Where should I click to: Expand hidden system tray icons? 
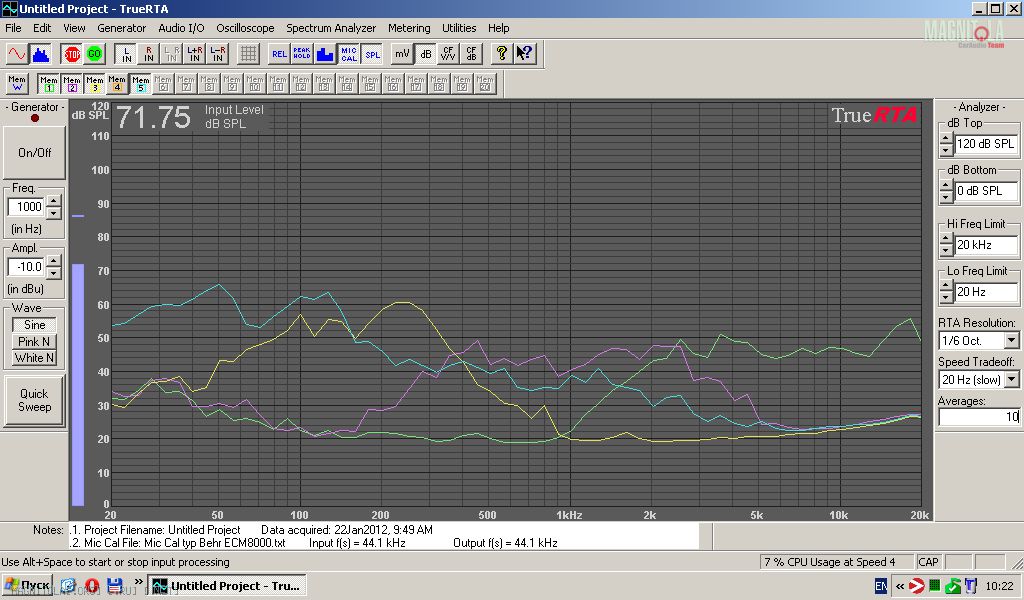pos(900,586)
